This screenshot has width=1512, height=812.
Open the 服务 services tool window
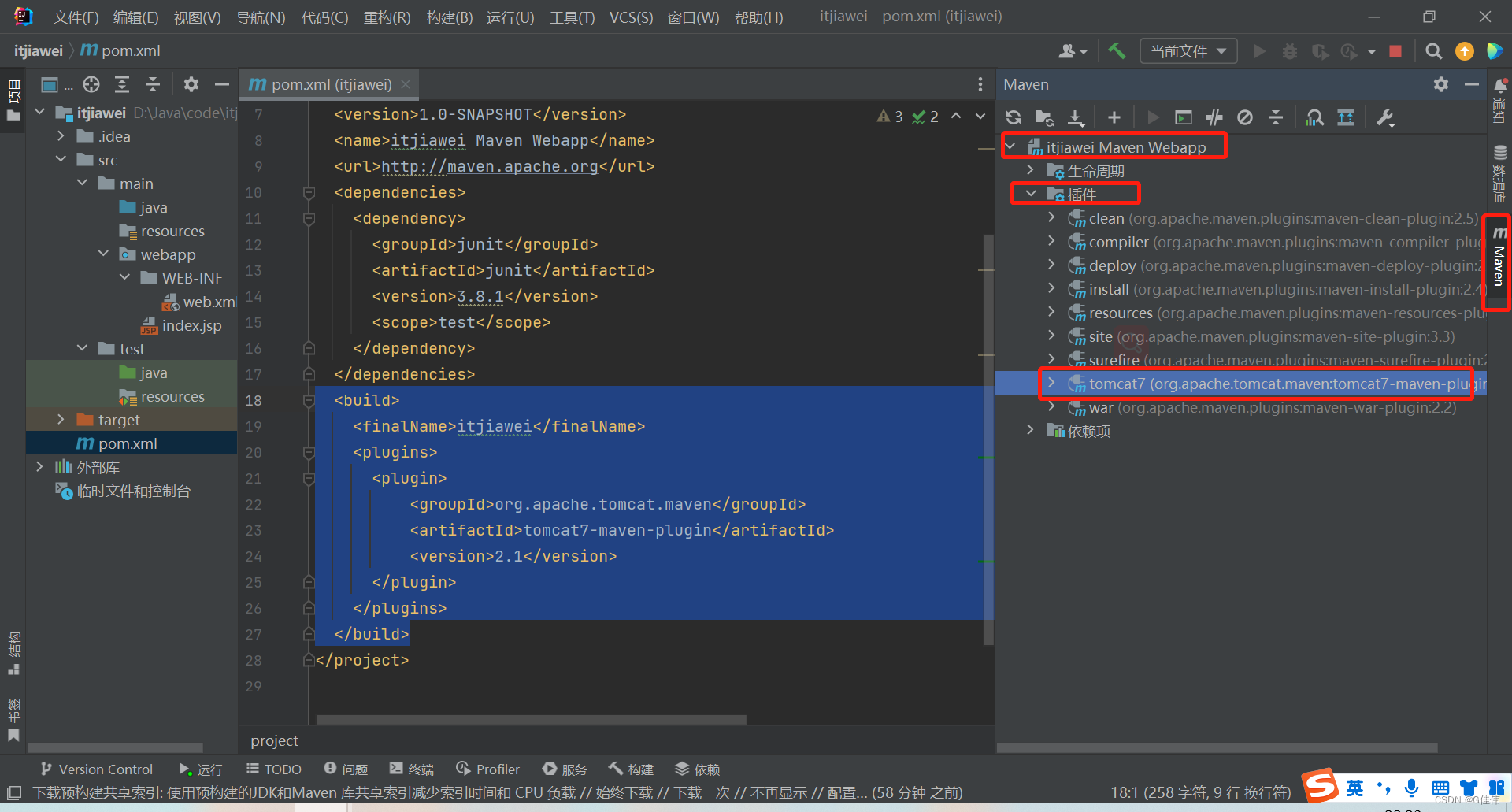coord(565,769)
